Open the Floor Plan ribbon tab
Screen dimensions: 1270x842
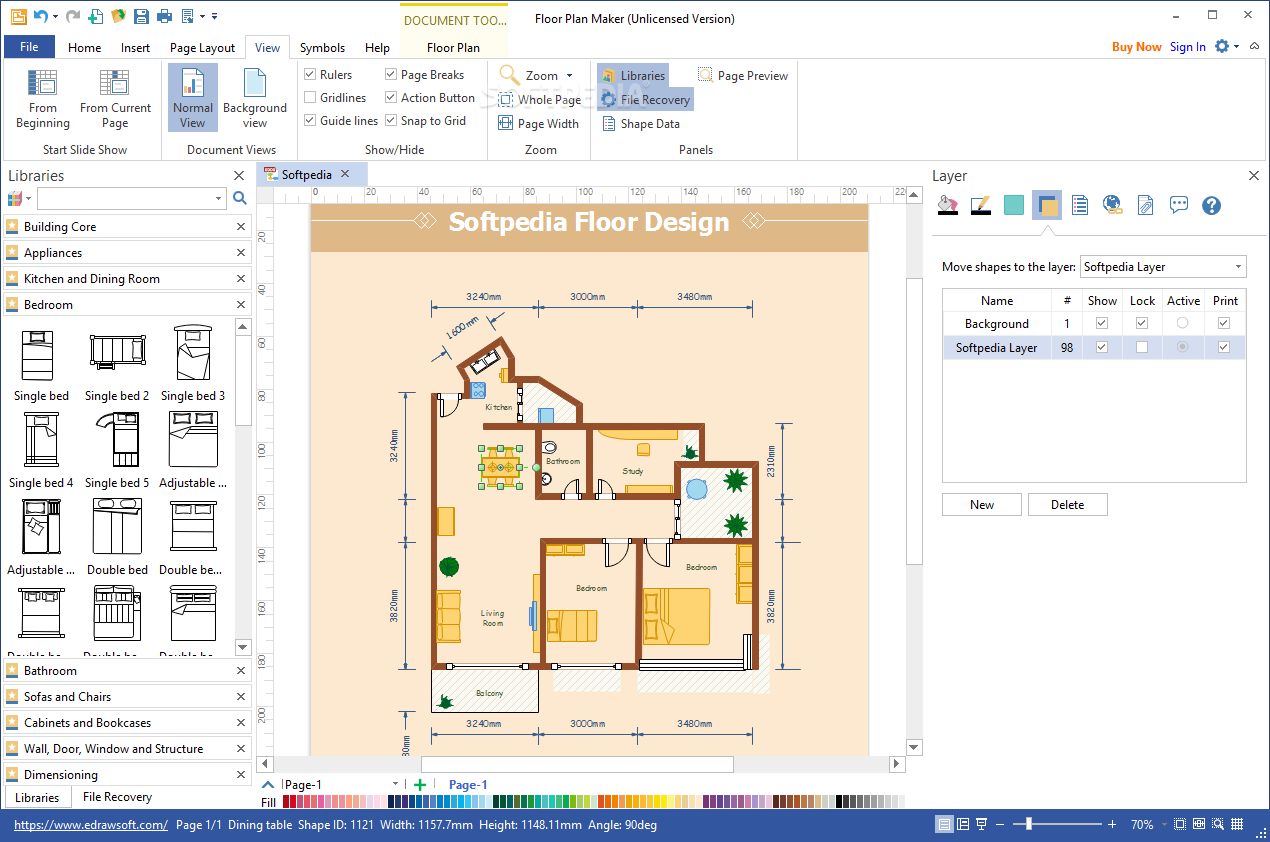[453, 47]
